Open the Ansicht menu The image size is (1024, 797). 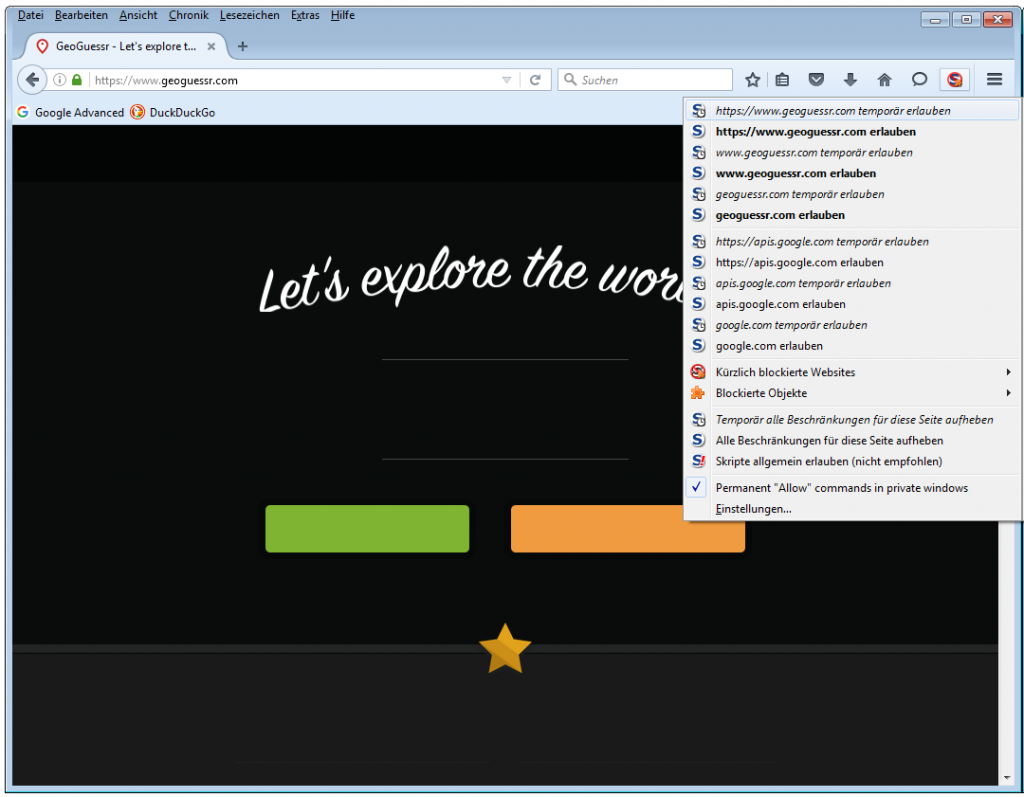click(x=138, y=15)
